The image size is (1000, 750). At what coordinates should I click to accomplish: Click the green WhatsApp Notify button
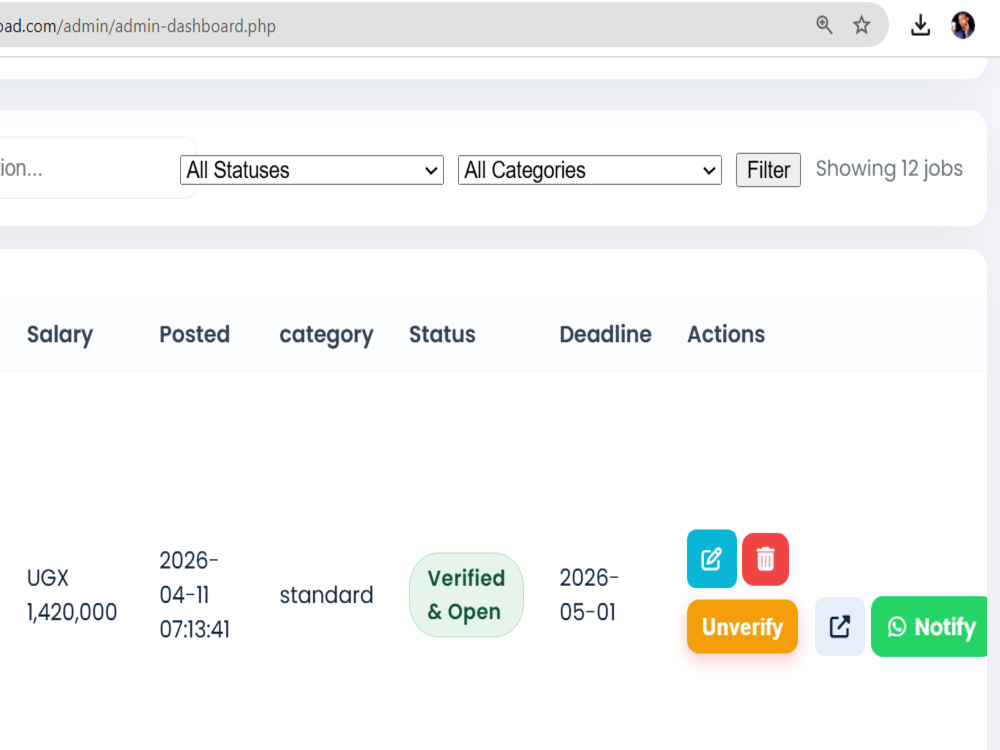tap(929, 626)
